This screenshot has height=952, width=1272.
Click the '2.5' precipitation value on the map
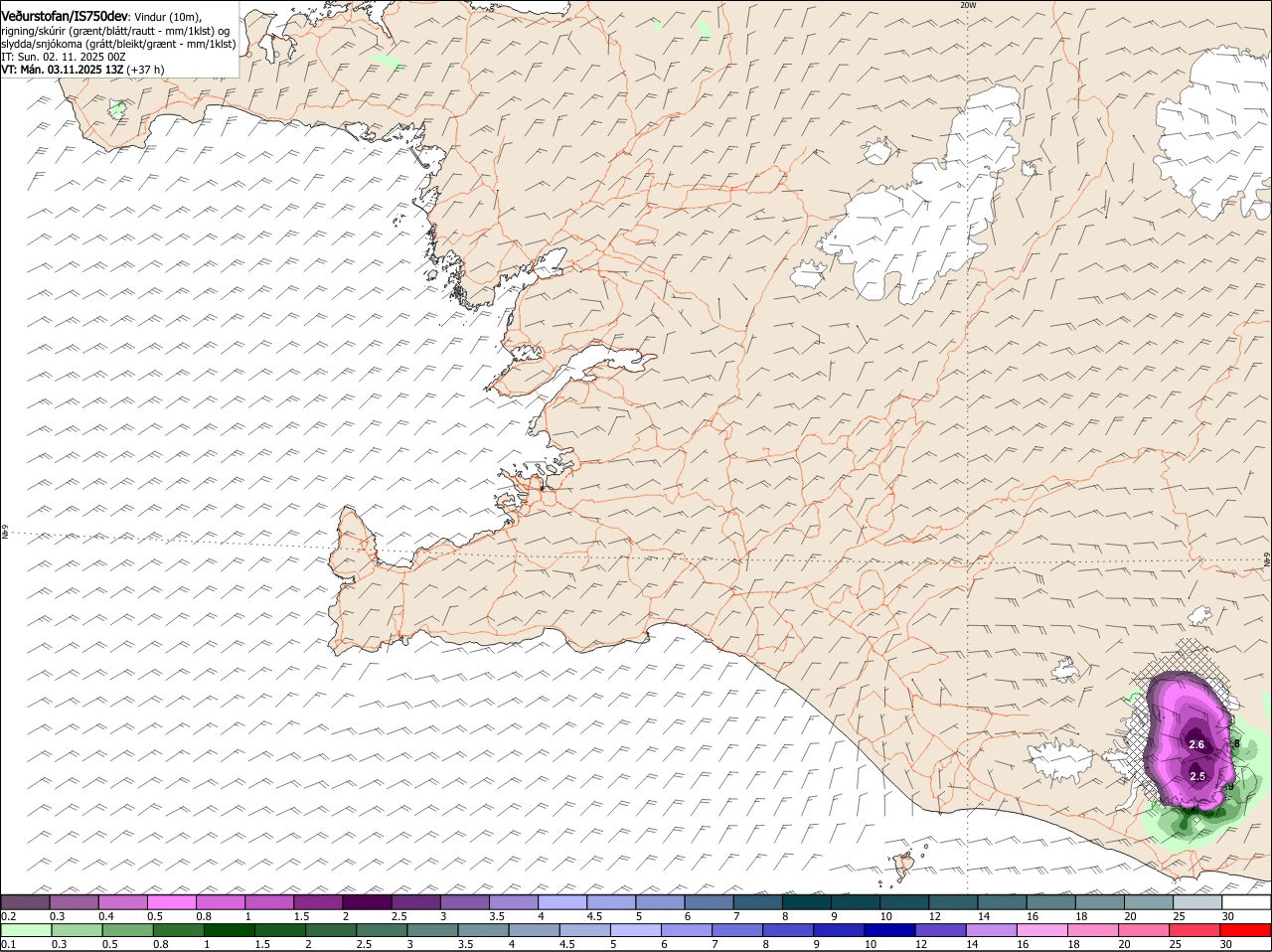coord(1197,776)
